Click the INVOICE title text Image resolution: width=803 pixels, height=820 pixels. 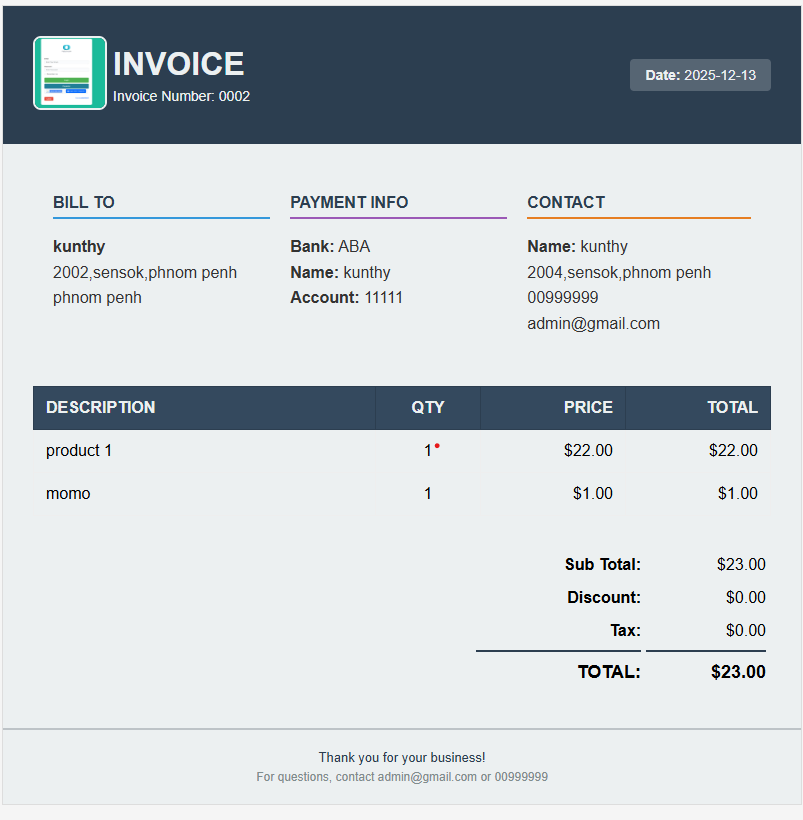tap(178, 63)
